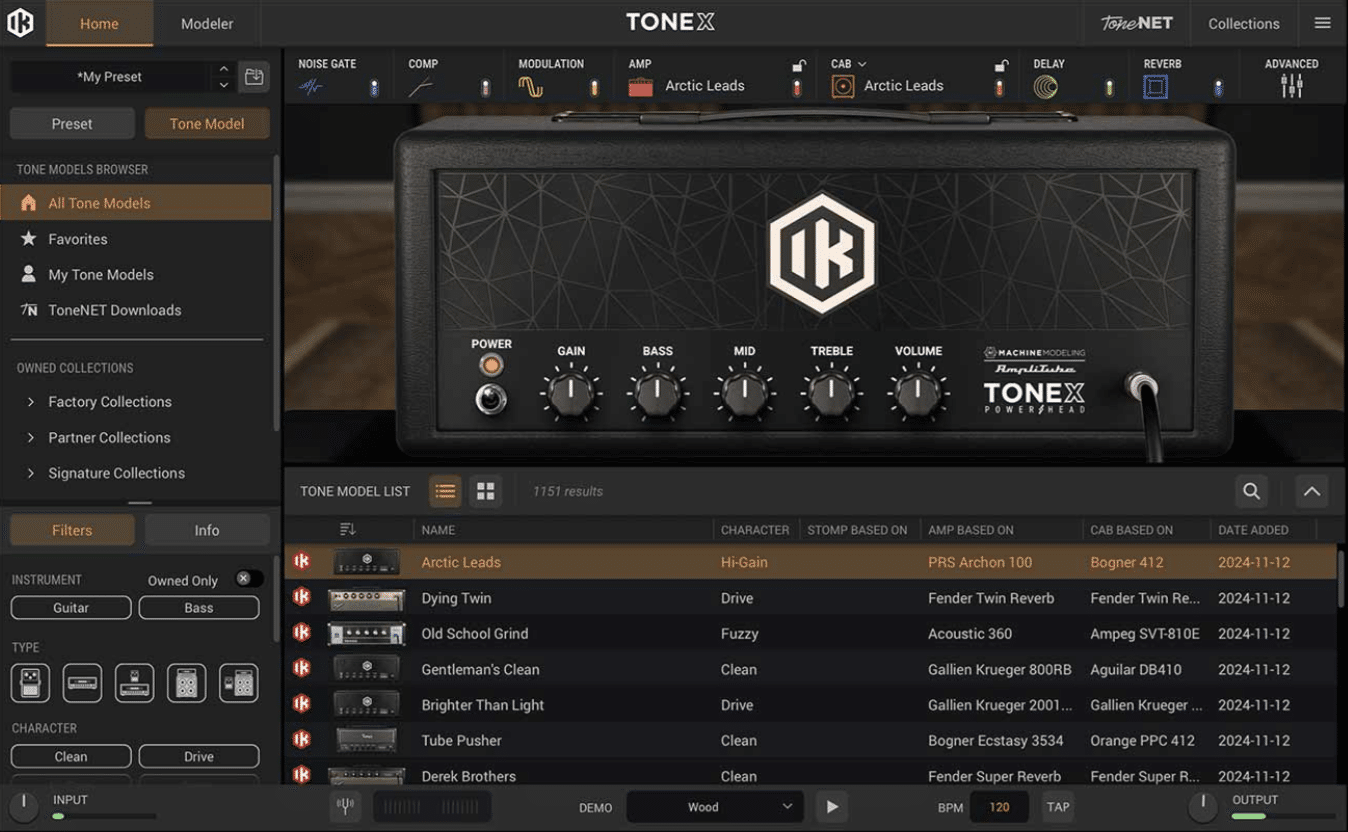Click the IK Multimedia logo icon
Image resolution: width=1348 pixels, height=832 pixels.
coord(21,23)
